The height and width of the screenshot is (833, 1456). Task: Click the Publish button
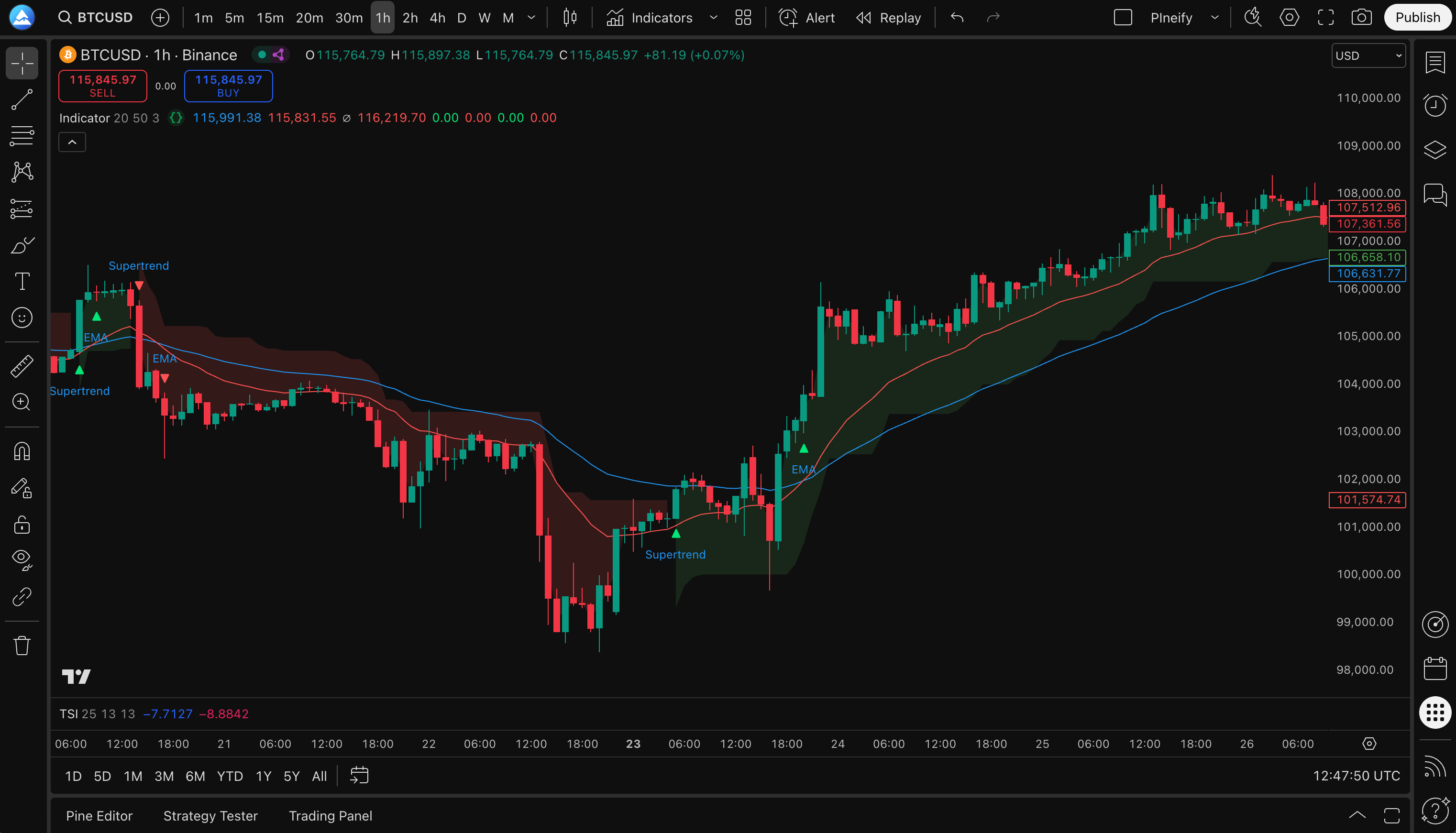point(1417,18)
